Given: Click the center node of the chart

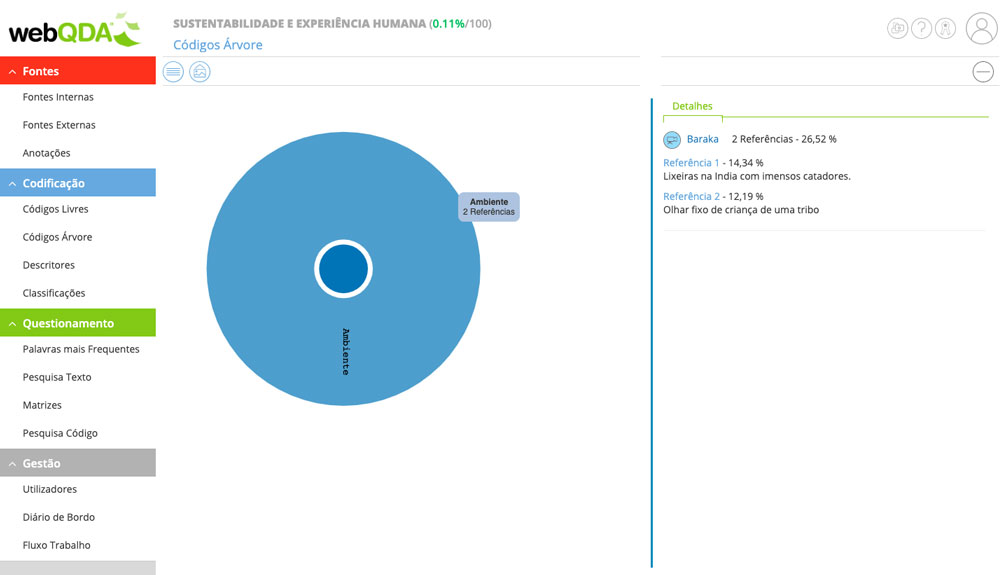Looking at the screenshot, I should pyautogui.click(x=343, y=269).
